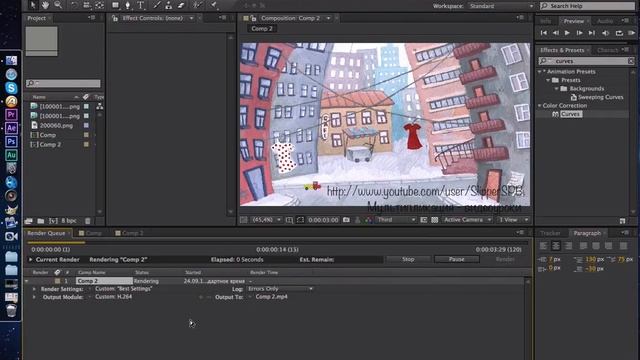Image resolution: width=640 pixels, height=360 pixels.
Task: Select the Rectangle shape tool
Action: (116, 5)
